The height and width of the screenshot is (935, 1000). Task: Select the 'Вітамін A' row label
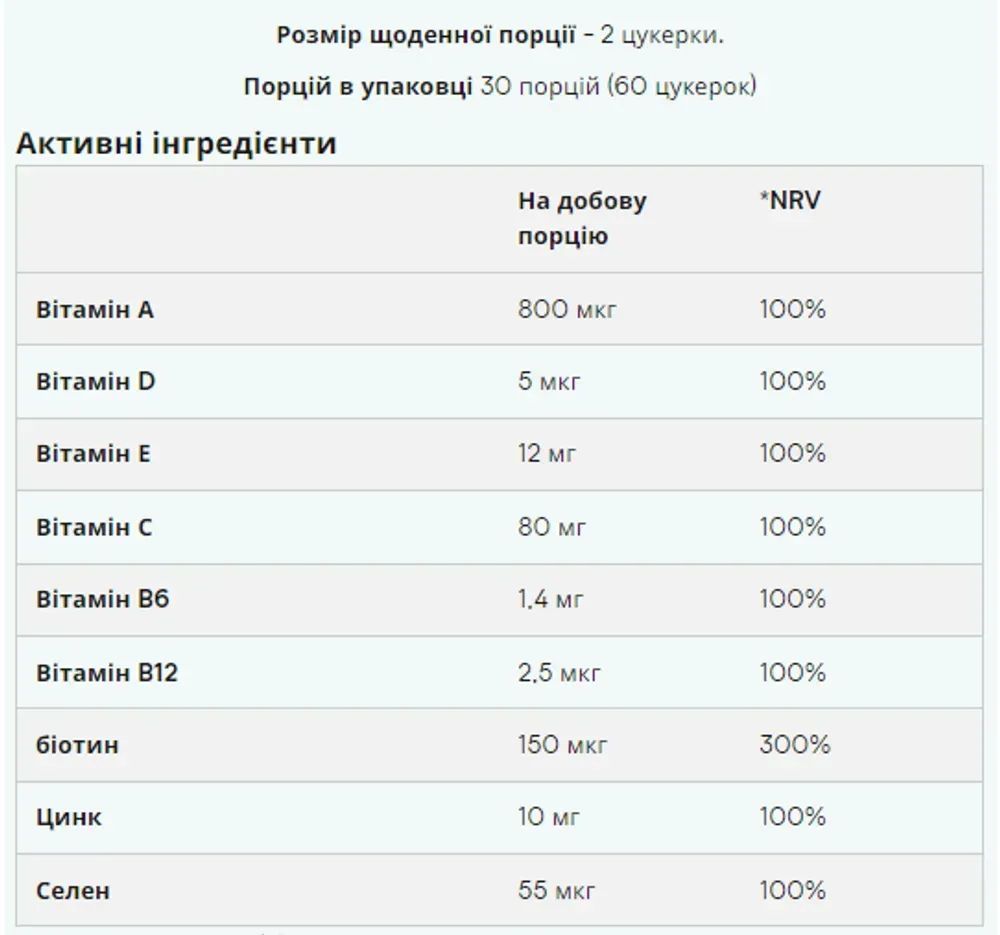[95, 309]
